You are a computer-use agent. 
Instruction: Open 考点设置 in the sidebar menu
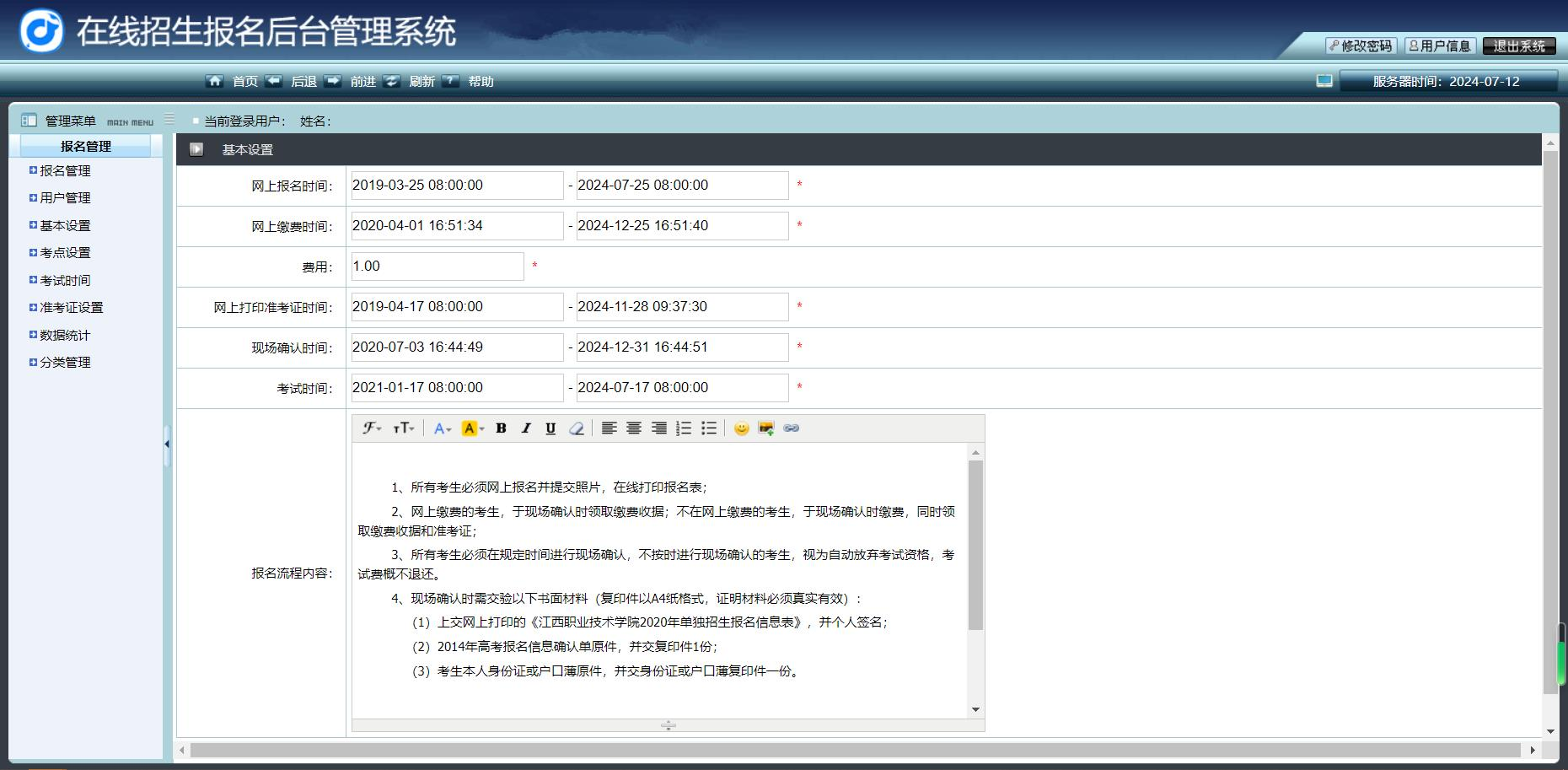tap(65, 253)
